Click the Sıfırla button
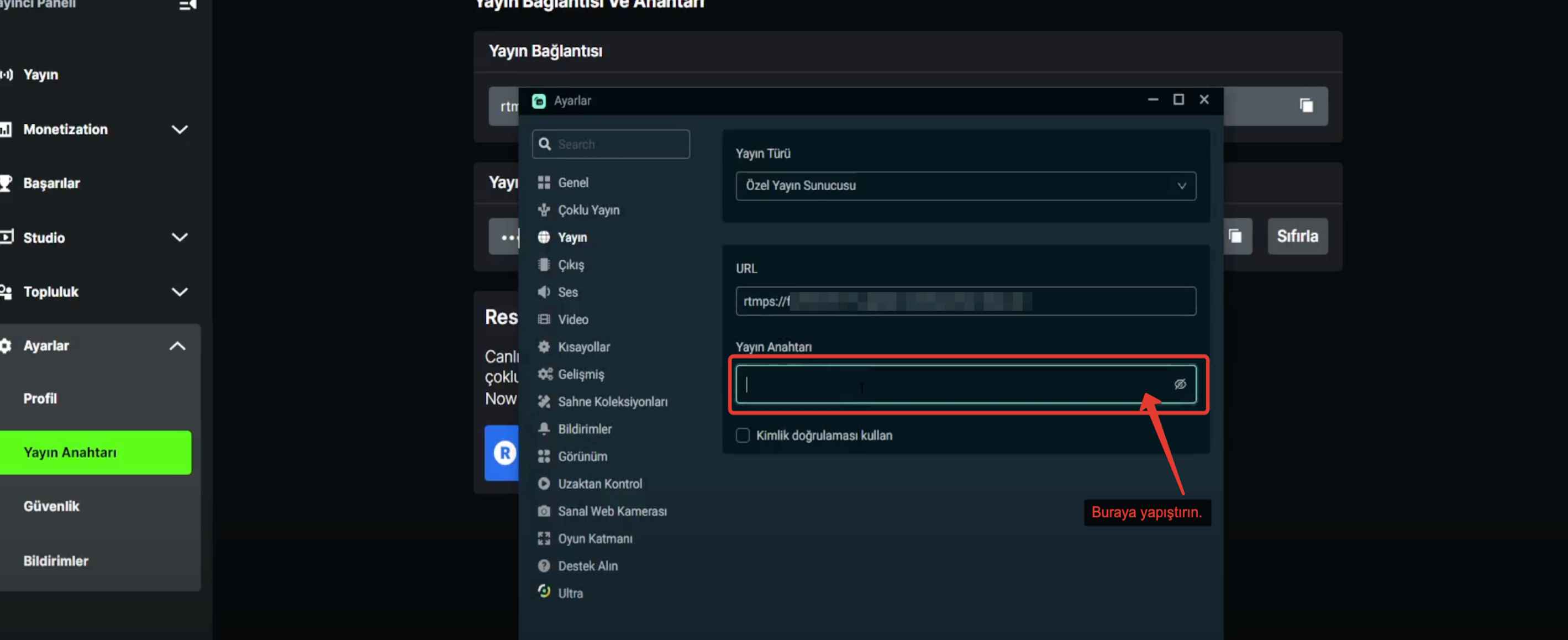 (1297, 235)
